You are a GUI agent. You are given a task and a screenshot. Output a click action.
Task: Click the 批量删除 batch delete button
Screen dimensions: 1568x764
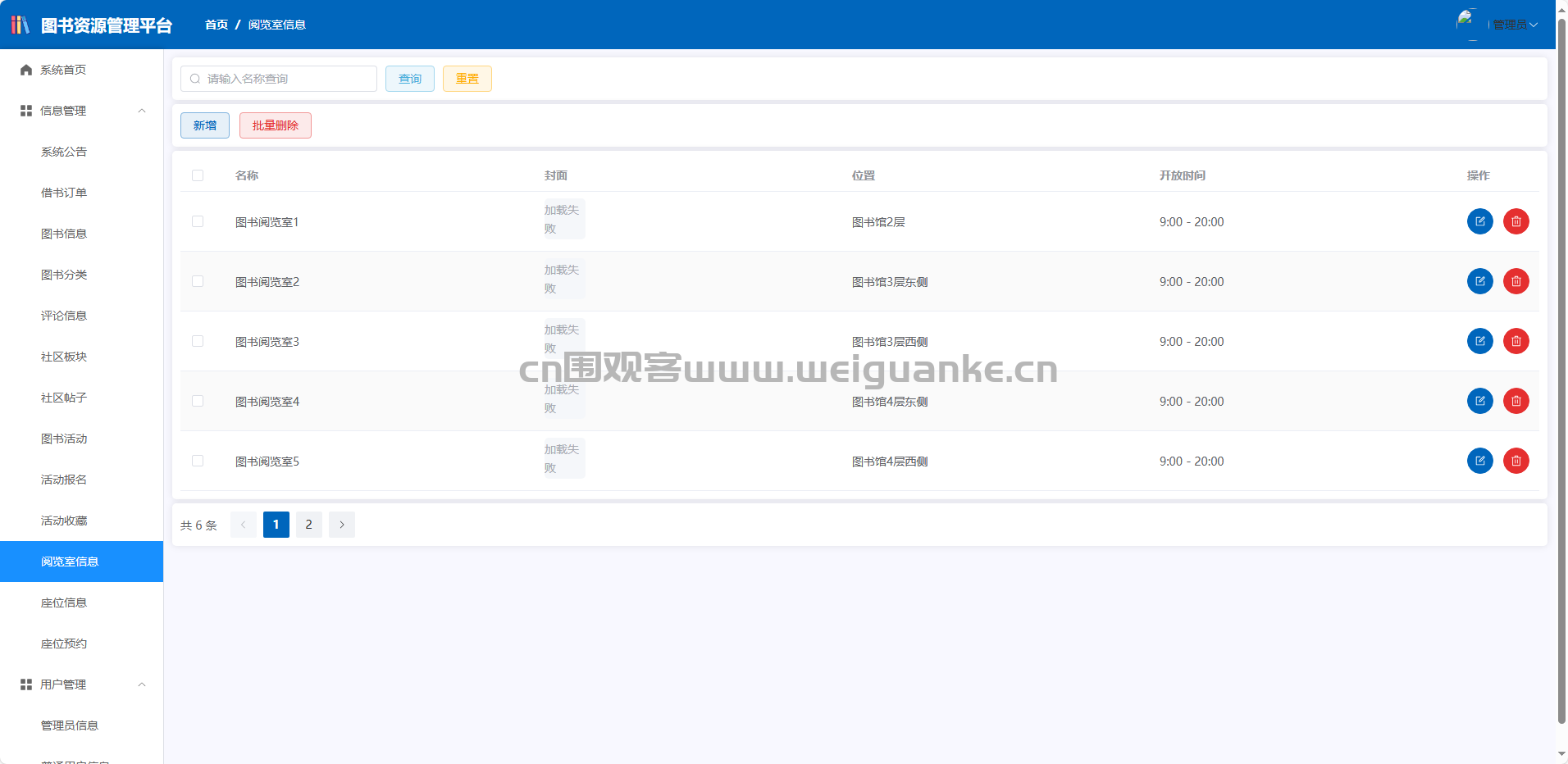click(x=276, y=125)
